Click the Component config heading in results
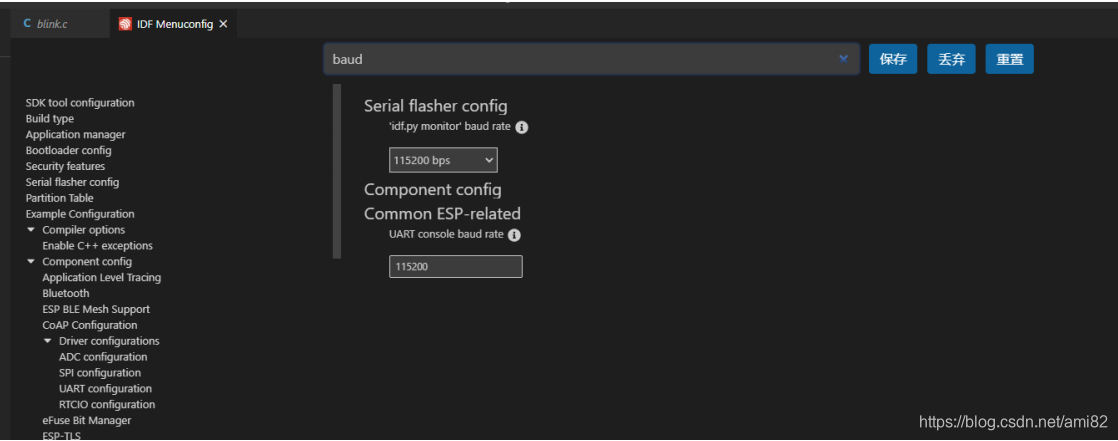 [x=433, y=190]
